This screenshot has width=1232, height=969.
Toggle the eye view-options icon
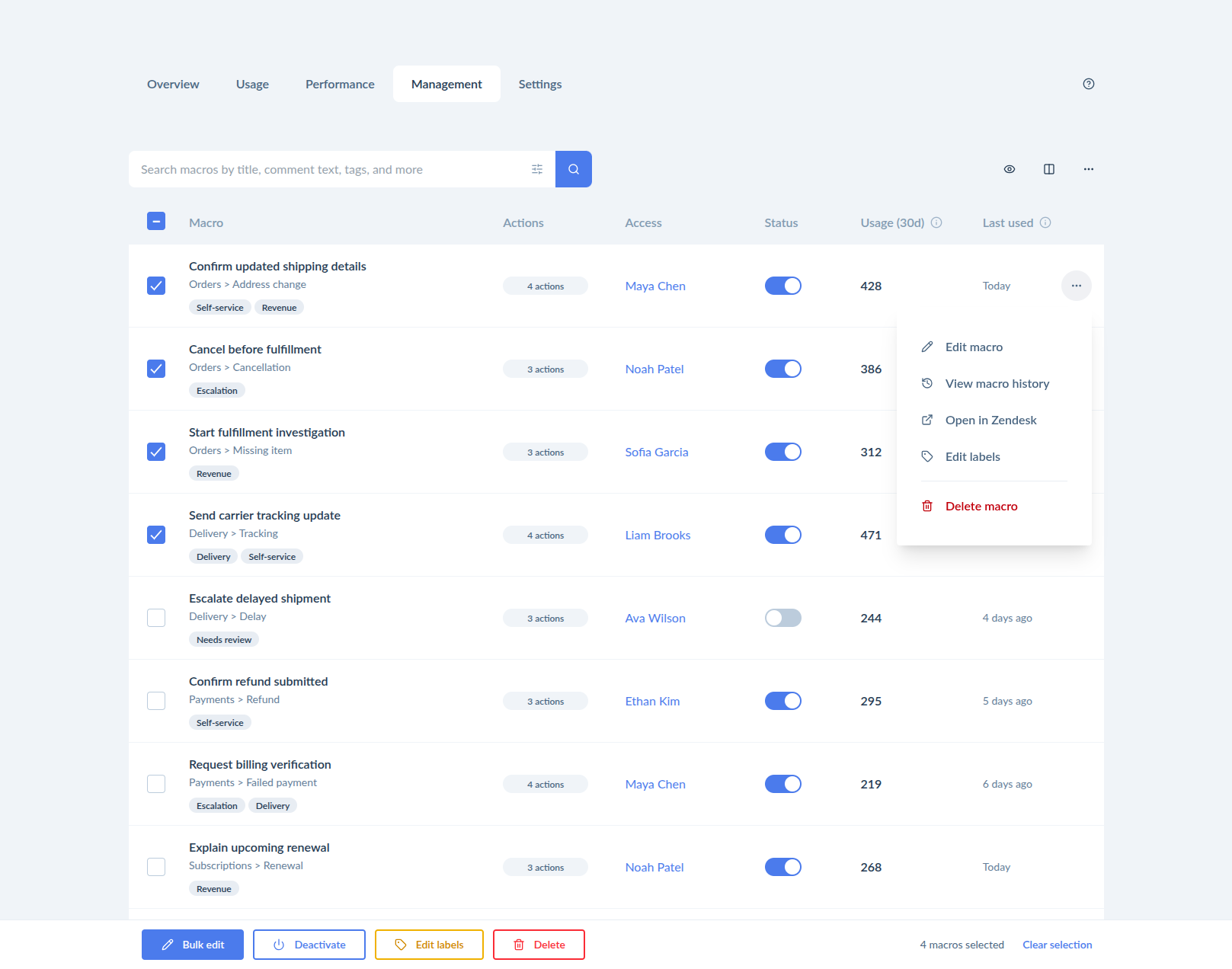[x=1010, y=169]
